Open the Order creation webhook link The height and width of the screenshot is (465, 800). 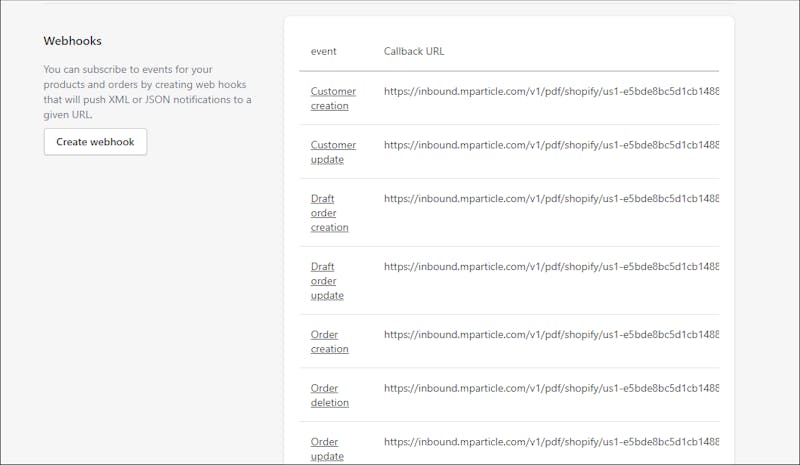tap(330, 341)
